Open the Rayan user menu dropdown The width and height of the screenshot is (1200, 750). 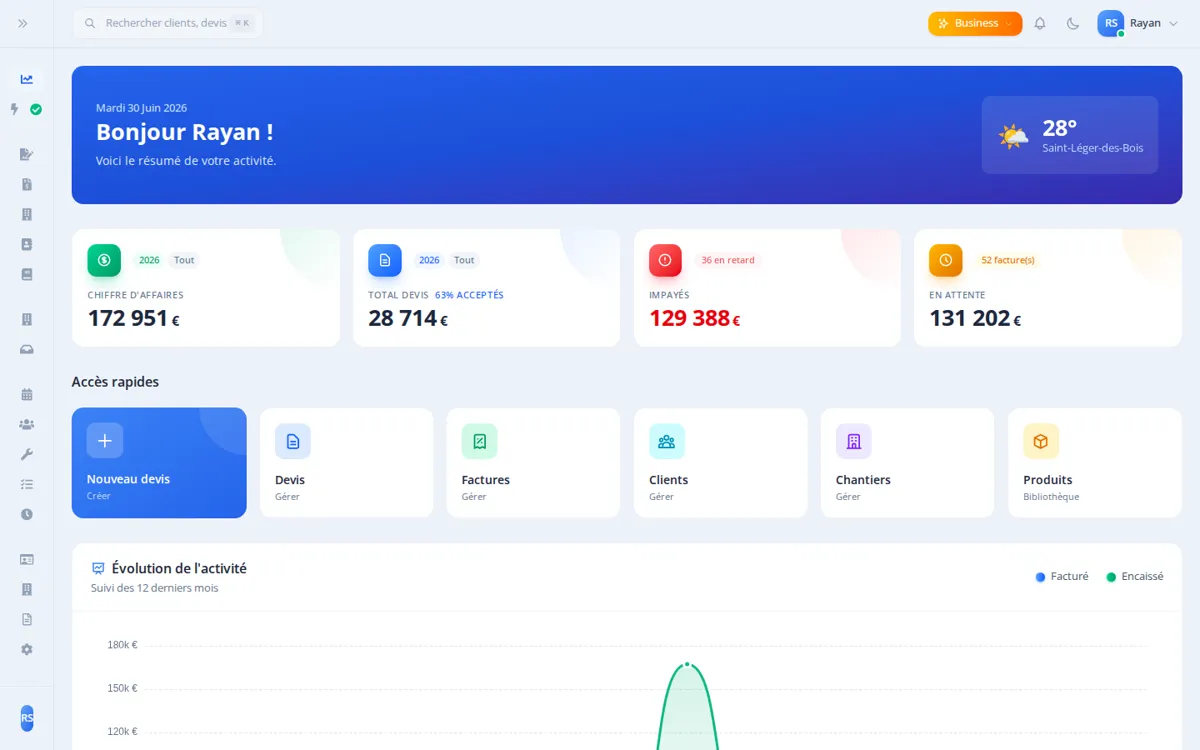coord(1140,23)
